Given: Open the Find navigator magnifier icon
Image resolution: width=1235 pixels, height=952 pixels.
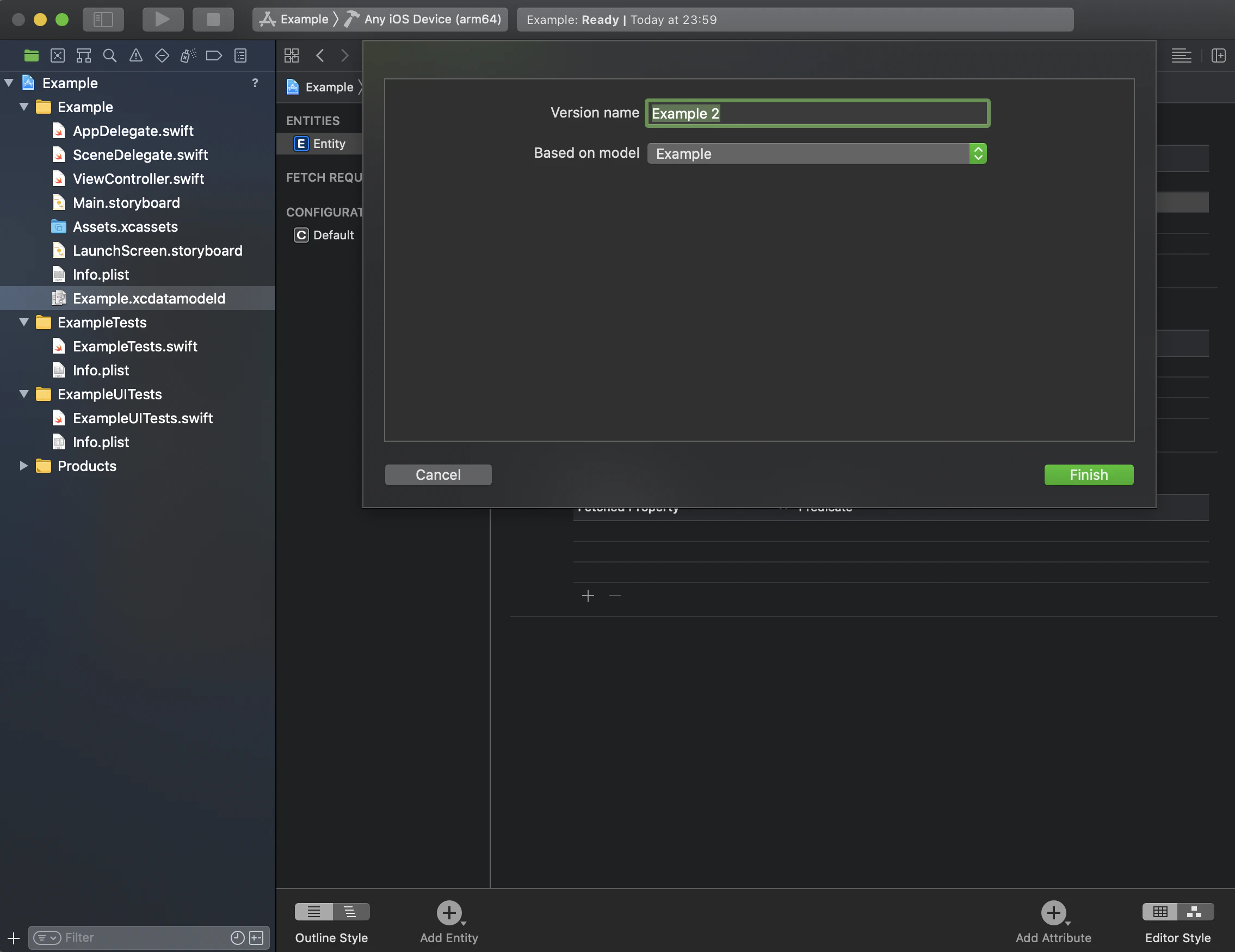Looking at the screenshot, I should [x=110, y=55].
